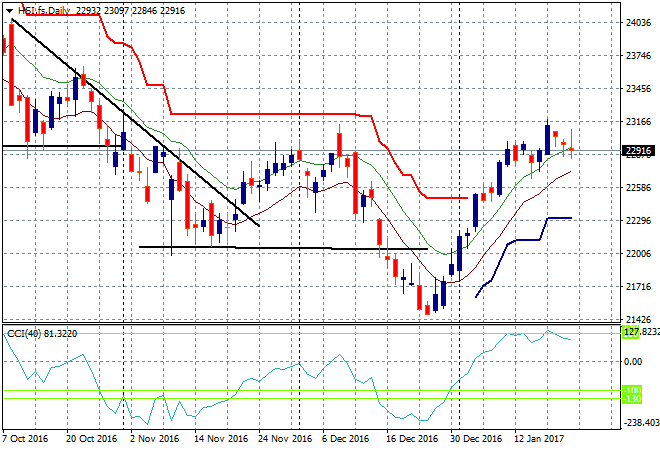Image resolution: width=660 pixels, height=450 pixels.
Task: Click the 30 Dec 2016 date label
Action: point(476,439)
